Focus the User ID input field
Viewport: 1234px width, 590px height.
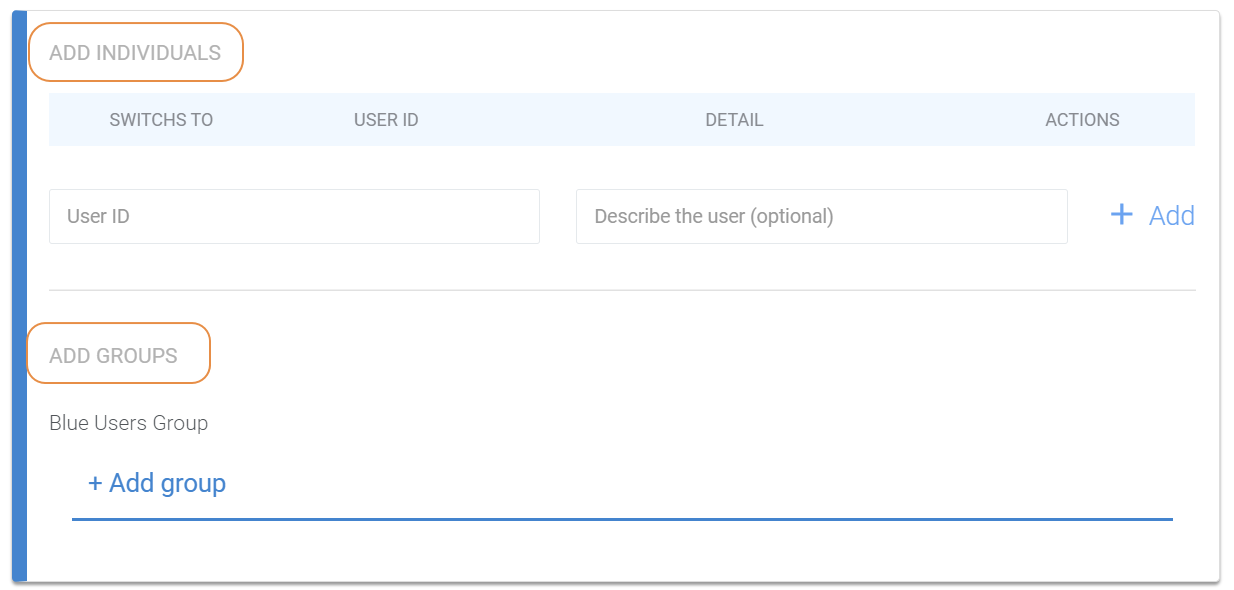[x=294, y=216]
